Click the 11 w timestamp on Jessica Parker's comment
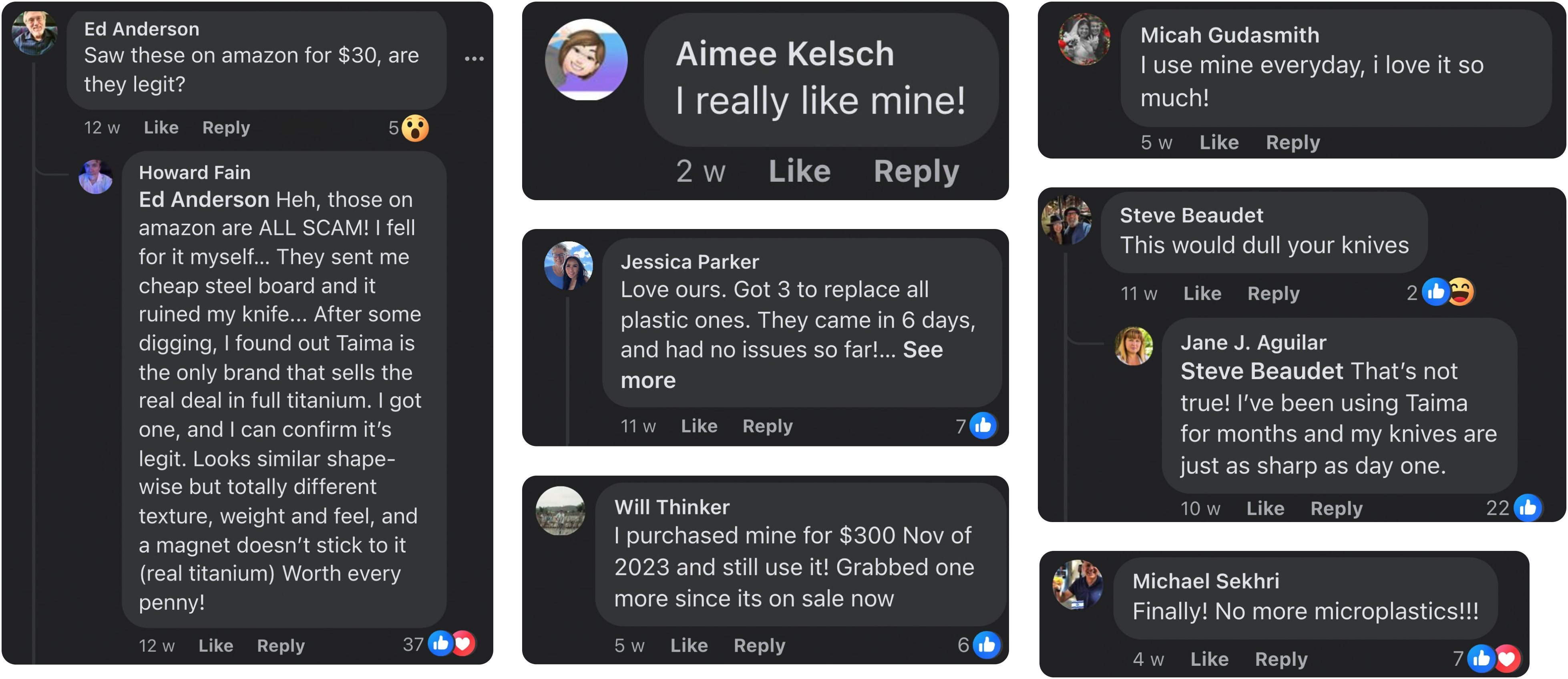The image size is (1568, 679). click(638, 426)
